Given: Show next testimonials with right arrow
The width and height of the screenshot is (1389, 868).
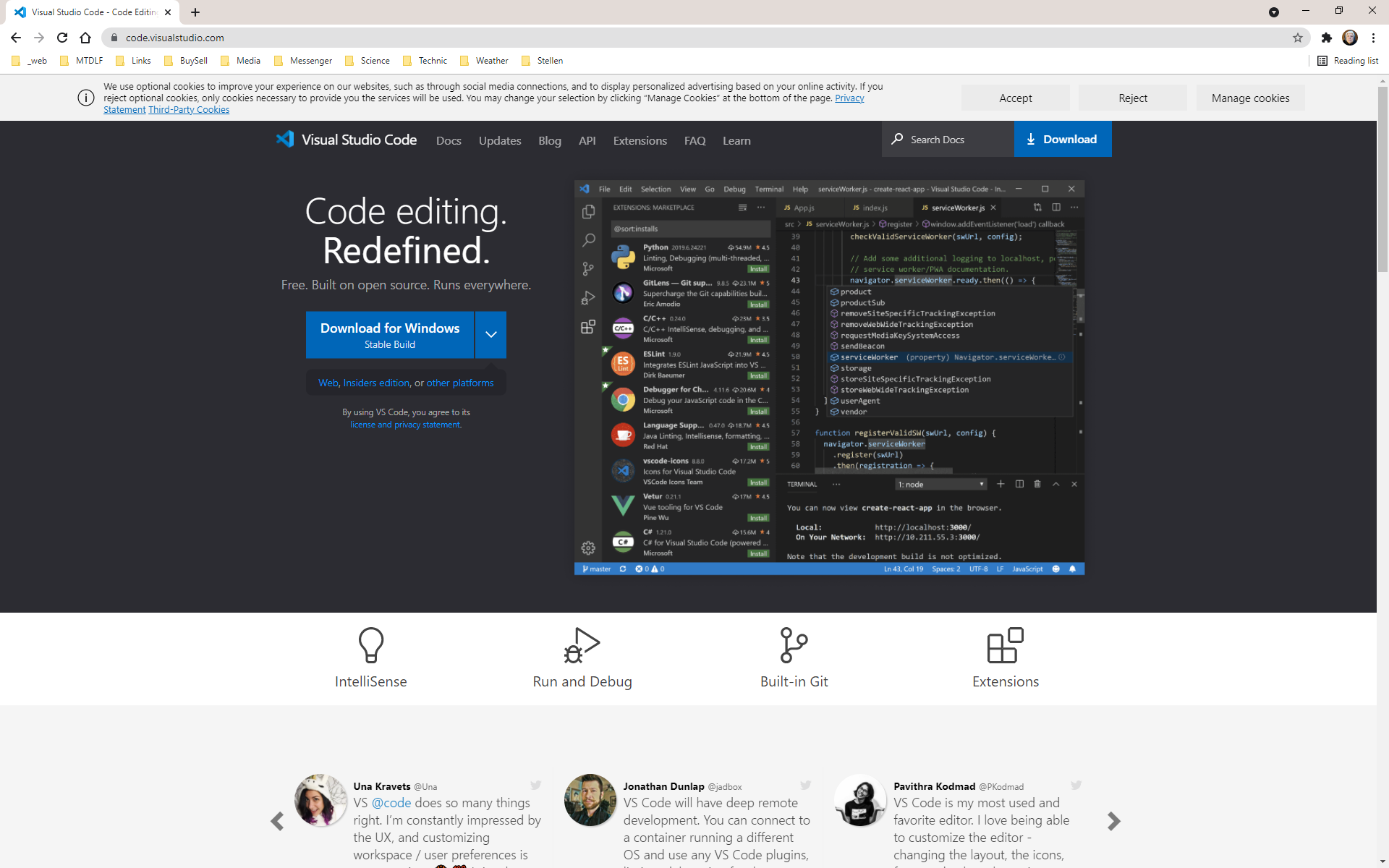Looking at the screenshot, I should tap(1113, 821).
